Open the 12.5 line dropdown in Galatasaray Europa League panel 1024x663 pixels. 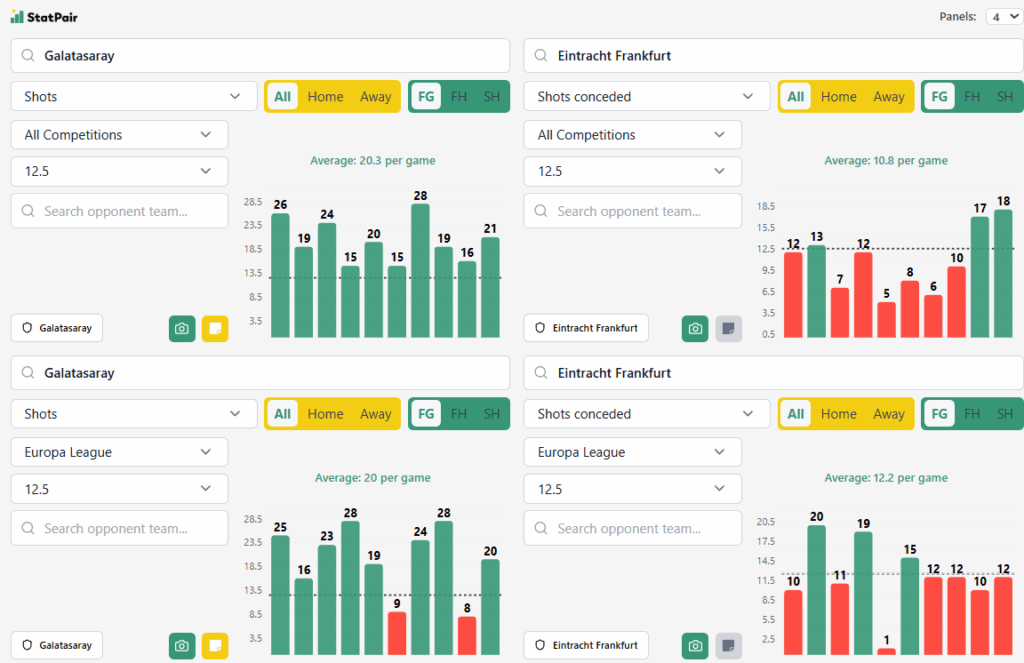120,489
